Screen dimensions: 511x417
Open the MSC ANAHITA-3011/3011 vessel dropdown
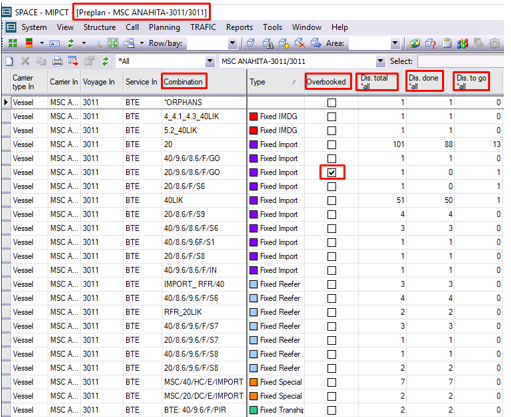(x=380, y=61)
